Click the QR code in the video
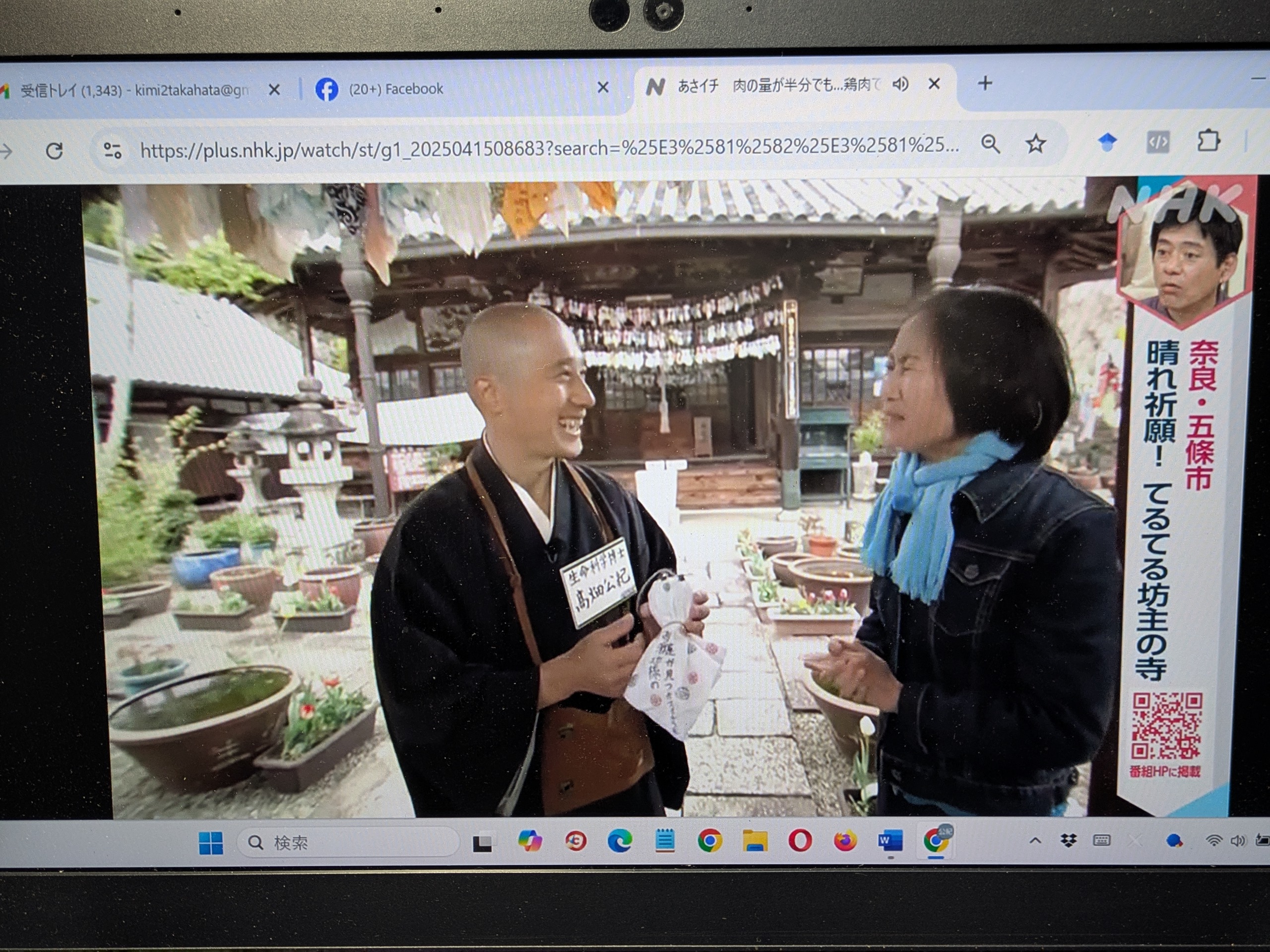Screen dimensions: 1270x952 click(x=1167, y=726)
